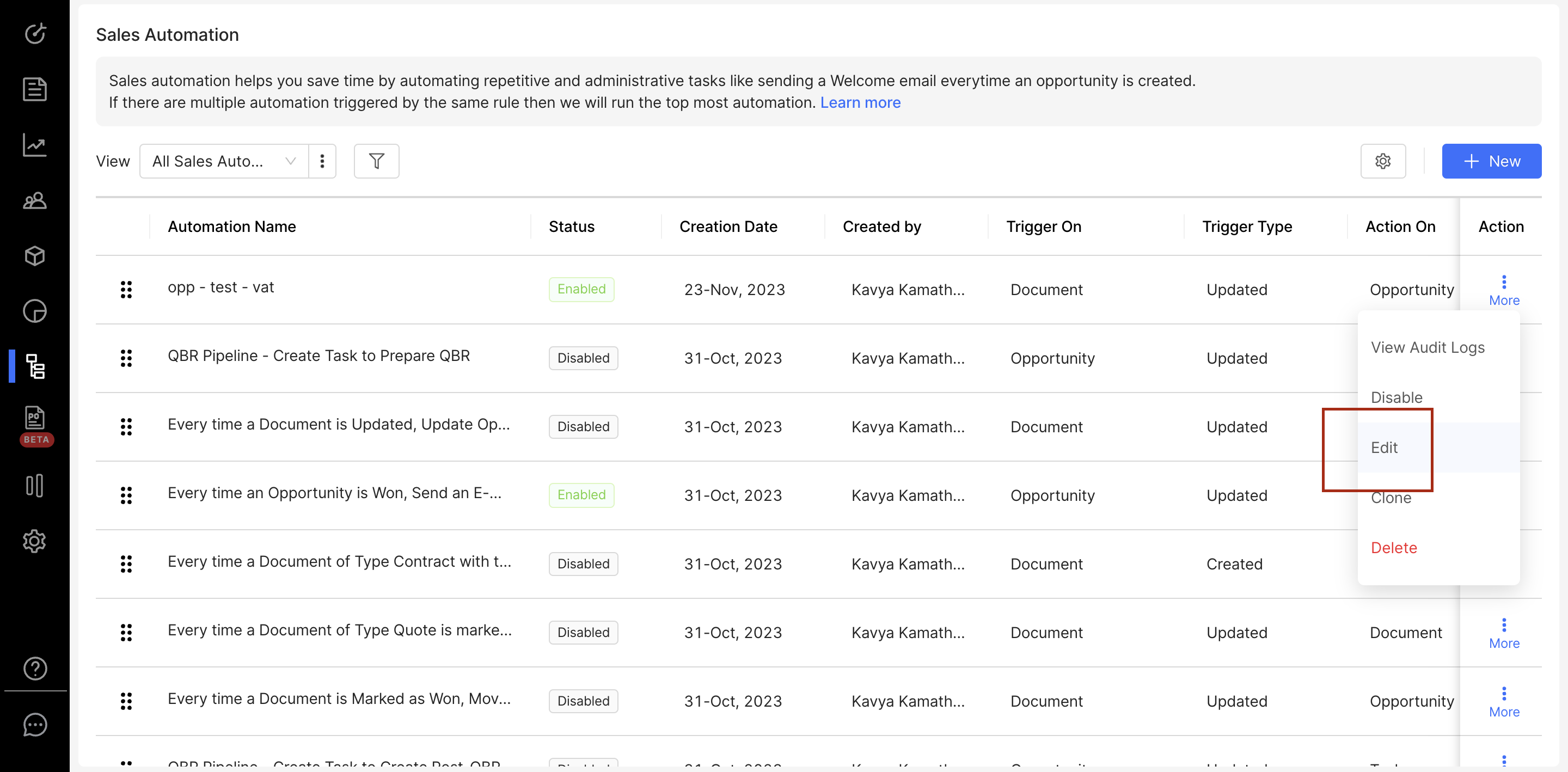Viewport: 1568px width, 772px height.
Task: Open the filter funnel icon
Action: (x=376, y=161)
